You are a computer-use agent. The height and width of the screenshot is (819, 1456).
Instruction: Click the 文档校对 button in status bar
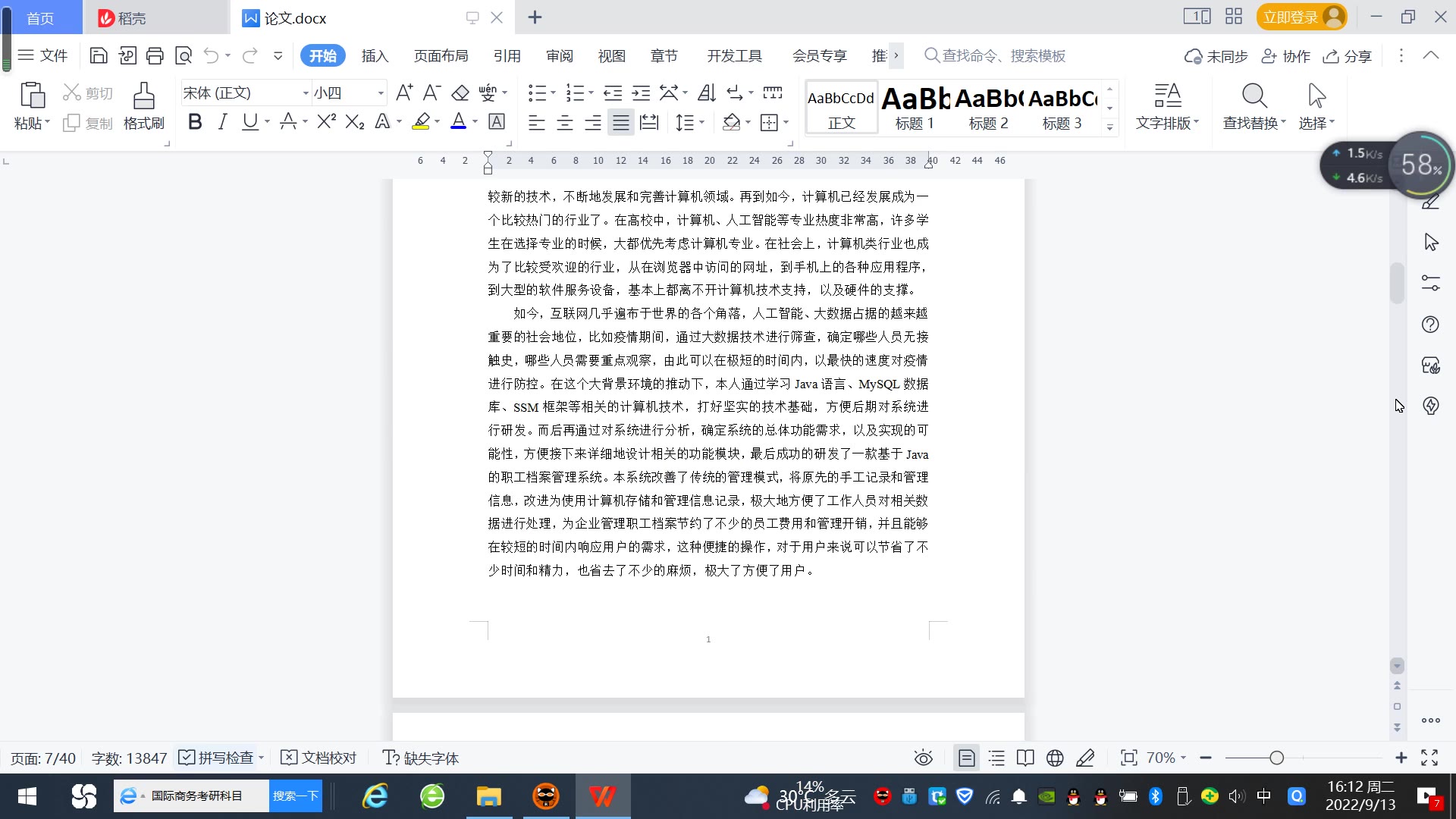(x=318, y=758)
